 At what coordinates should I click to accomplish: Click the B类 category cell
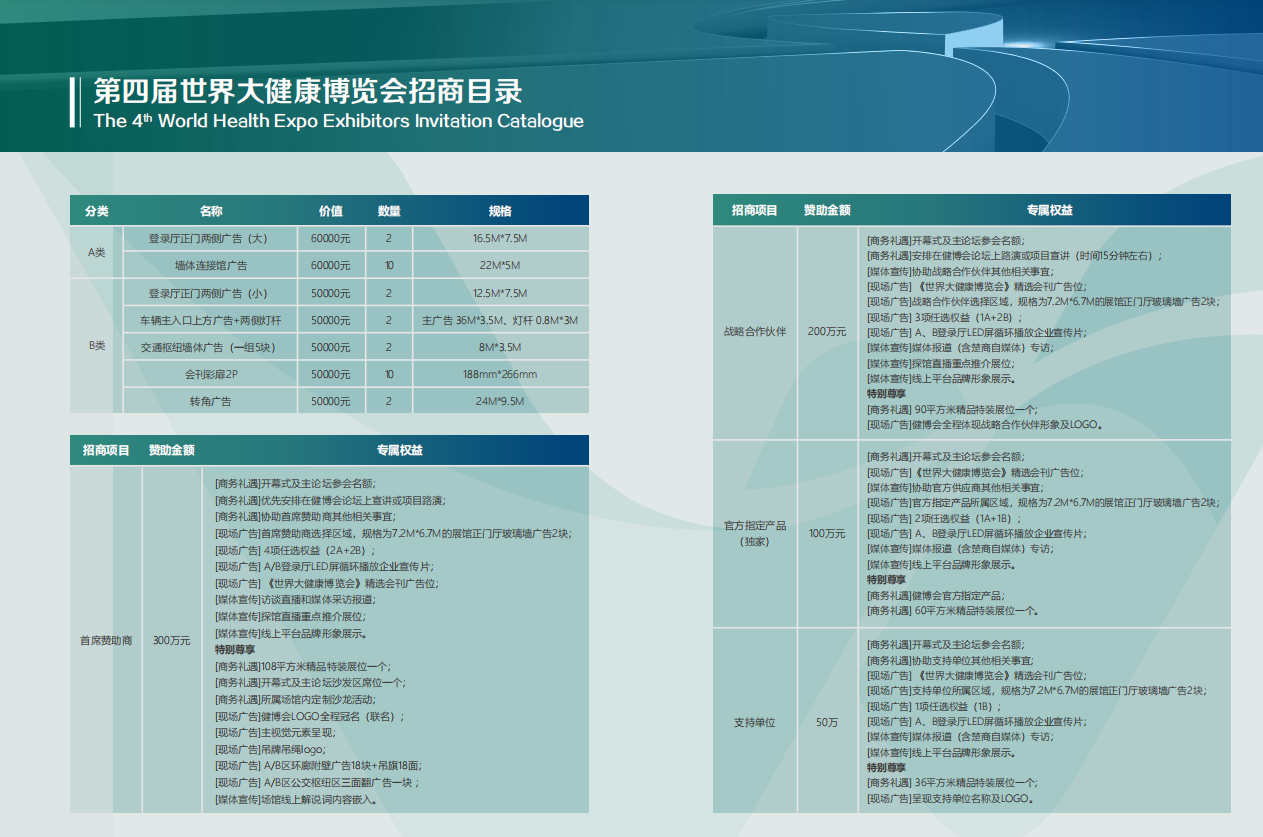pyautogui.click(x=96, y=346)
